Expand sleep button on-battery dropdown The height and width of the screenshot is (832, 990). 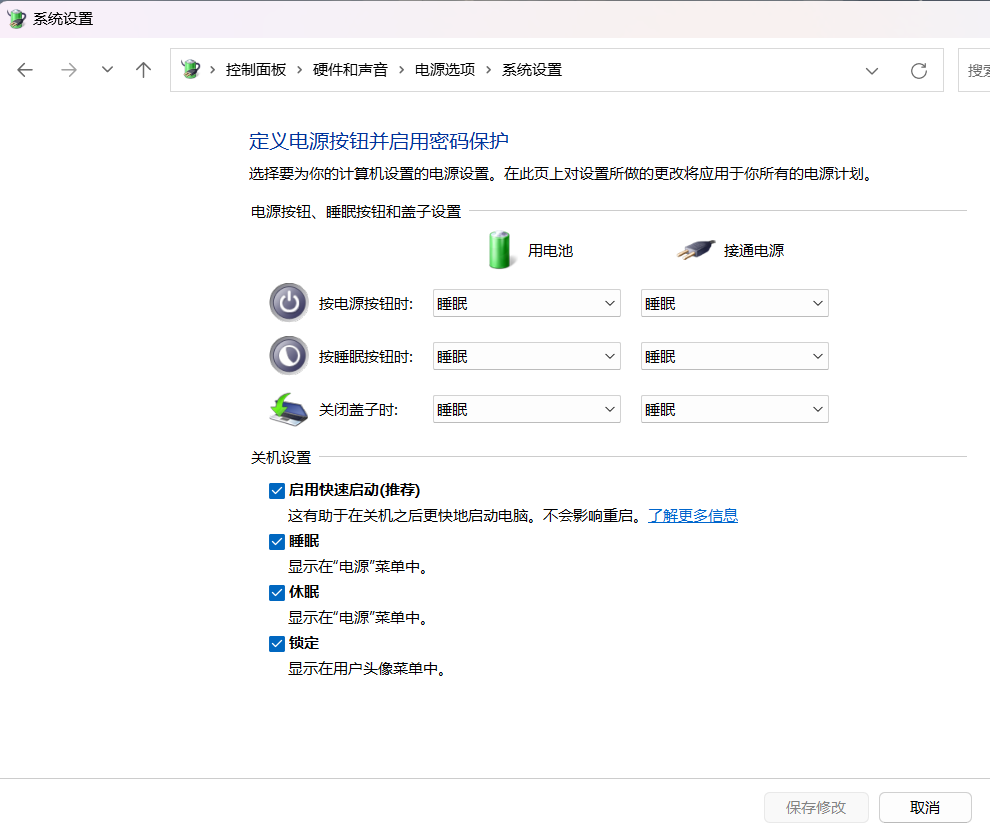click(526, 356)
